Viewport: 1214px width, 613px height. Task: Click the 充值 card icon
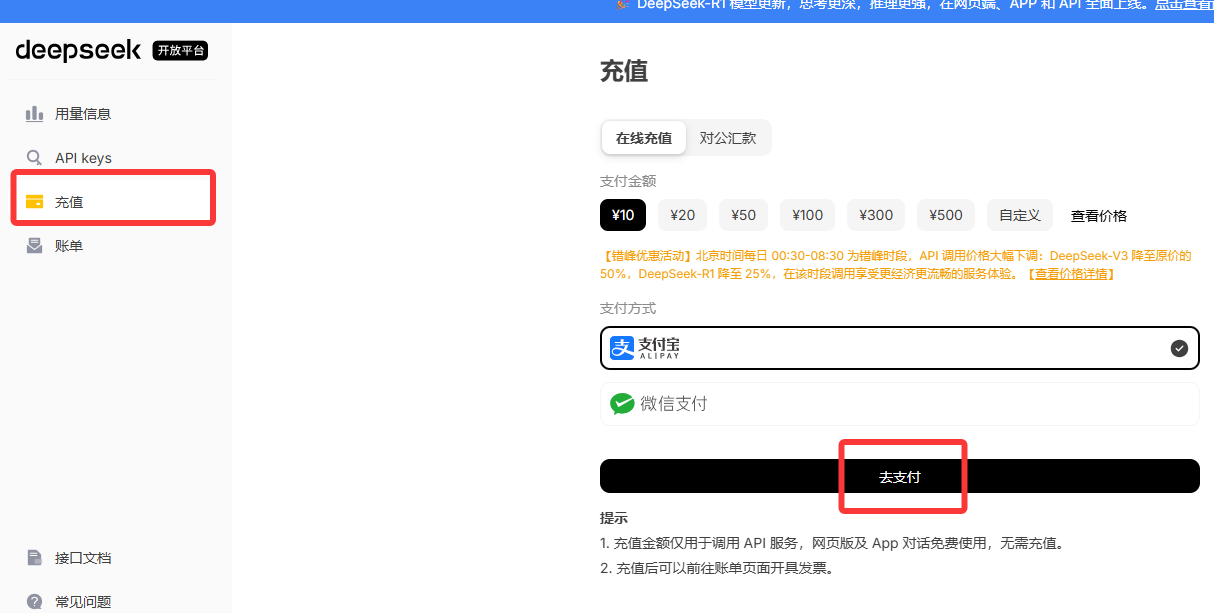pyautogui.click(x=35, y=201)
